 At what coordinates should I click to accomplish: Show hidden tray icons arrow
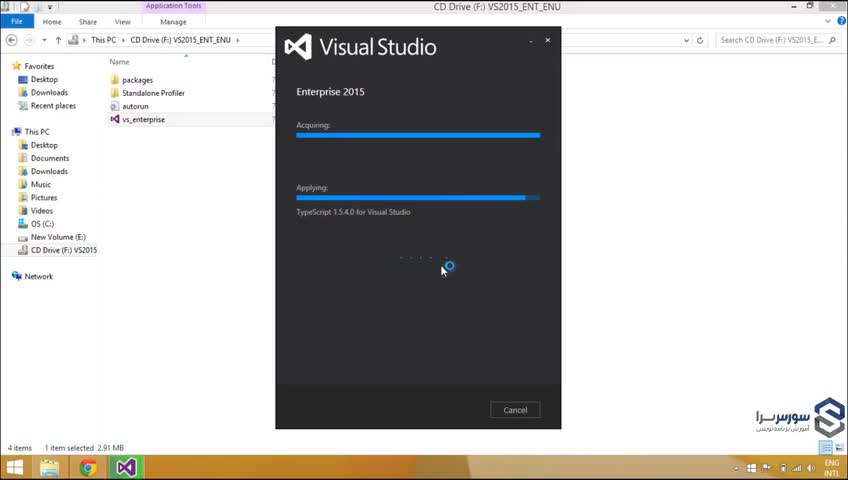[x=736, y=468]
